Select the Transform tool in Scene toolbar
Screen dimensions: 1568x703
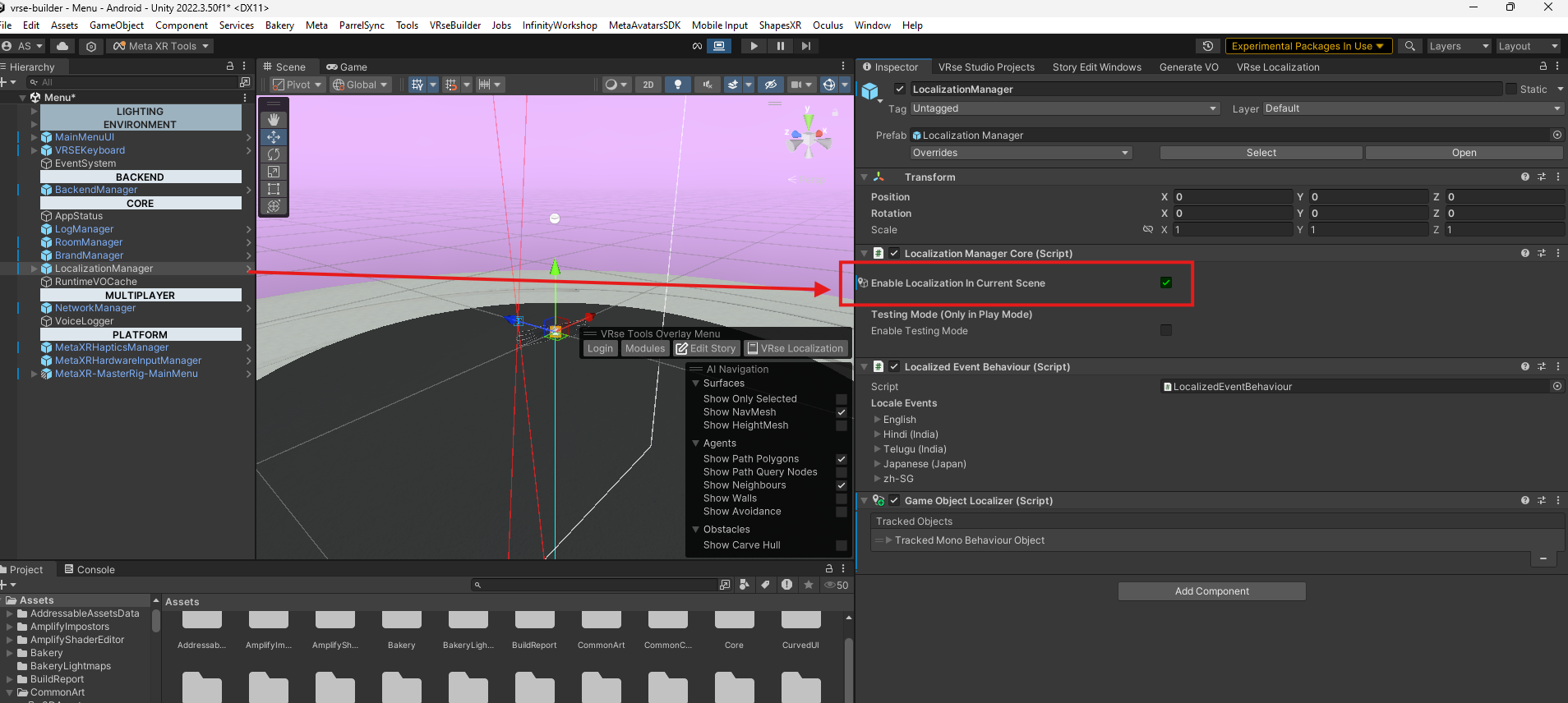(274, 206)
